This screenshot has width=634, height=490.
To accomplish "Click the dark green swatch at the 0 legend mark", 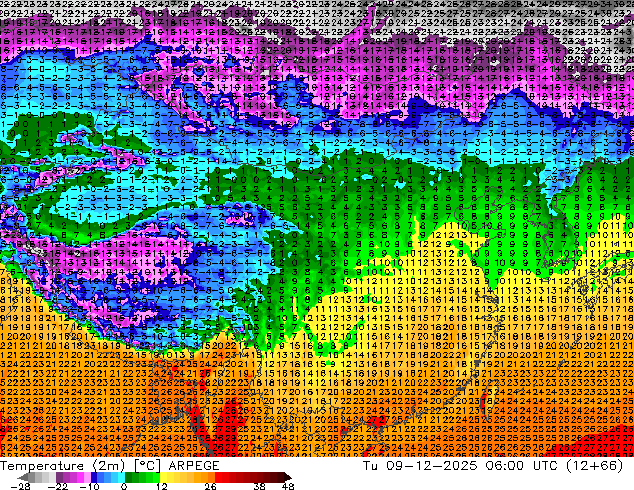I will [129, 477].
